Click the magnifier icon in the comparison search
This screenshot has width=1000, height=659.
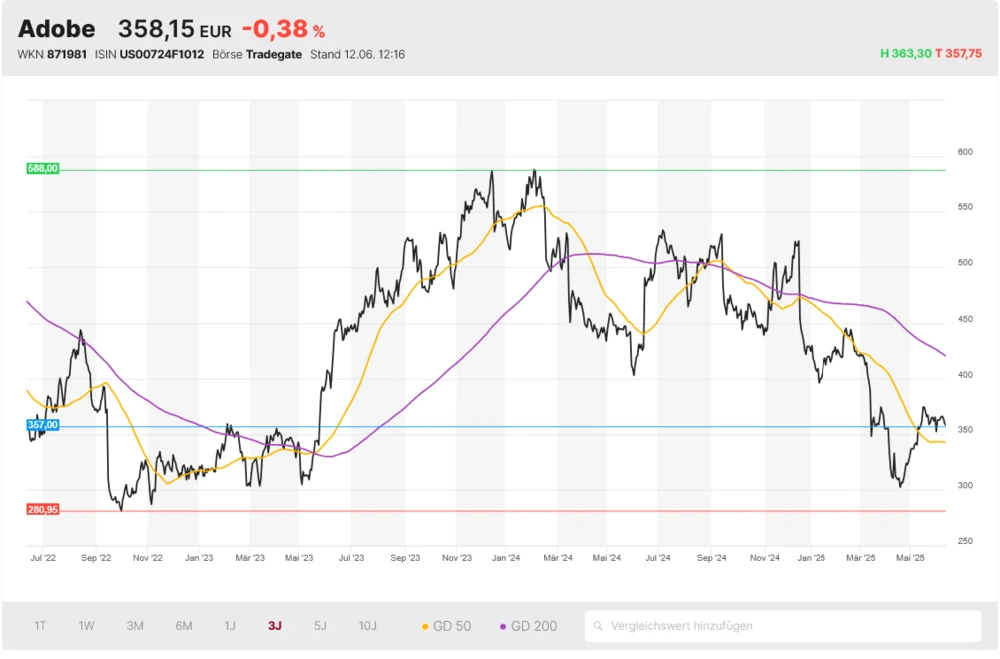[598, 626]
